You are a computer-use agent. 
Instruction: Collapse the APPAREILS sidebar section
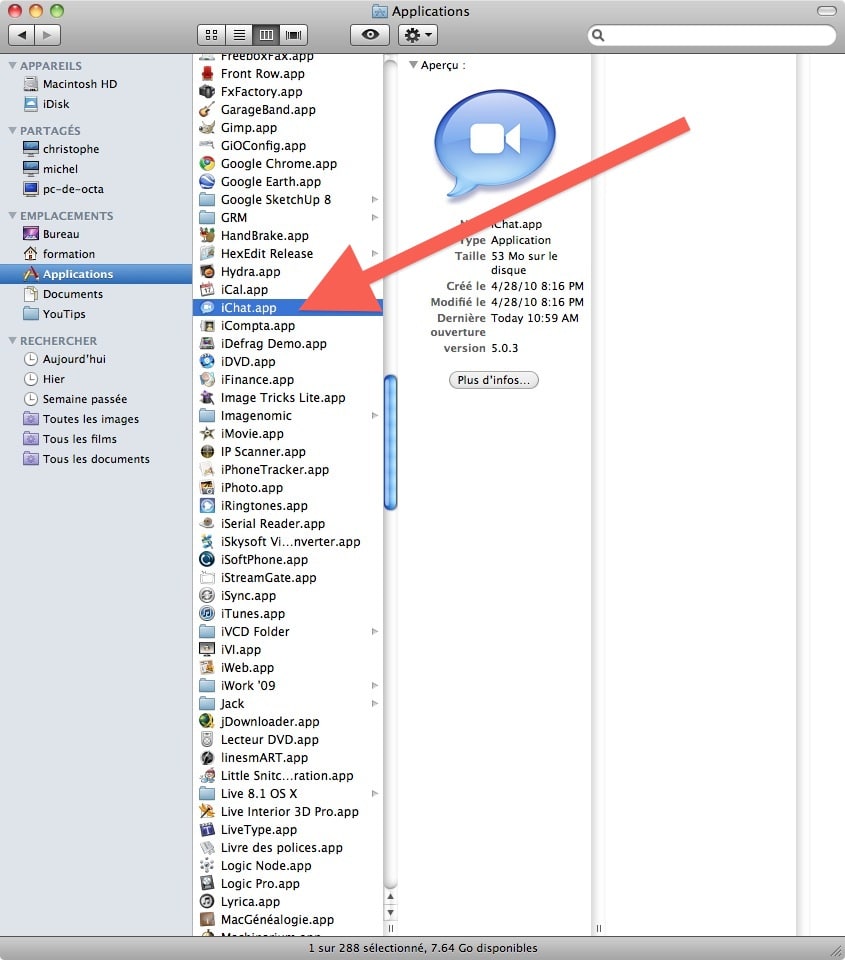pos(12,65)
